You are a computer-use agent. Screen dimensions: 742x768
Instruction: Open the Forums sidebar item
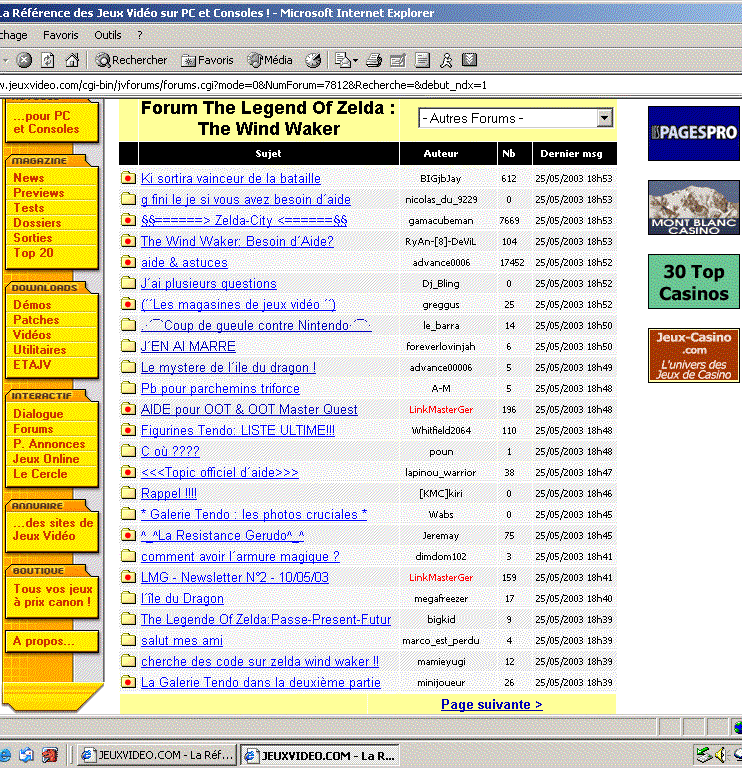tap(33, 429)
